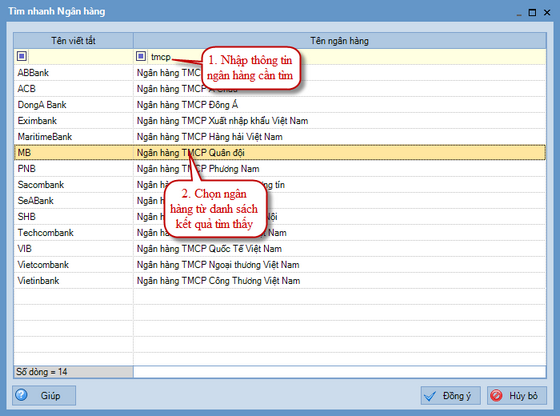Image resolution: width=560 pixels, height=416 pixels.
Task: Select the ABBank row
Action: pos(280,72)
